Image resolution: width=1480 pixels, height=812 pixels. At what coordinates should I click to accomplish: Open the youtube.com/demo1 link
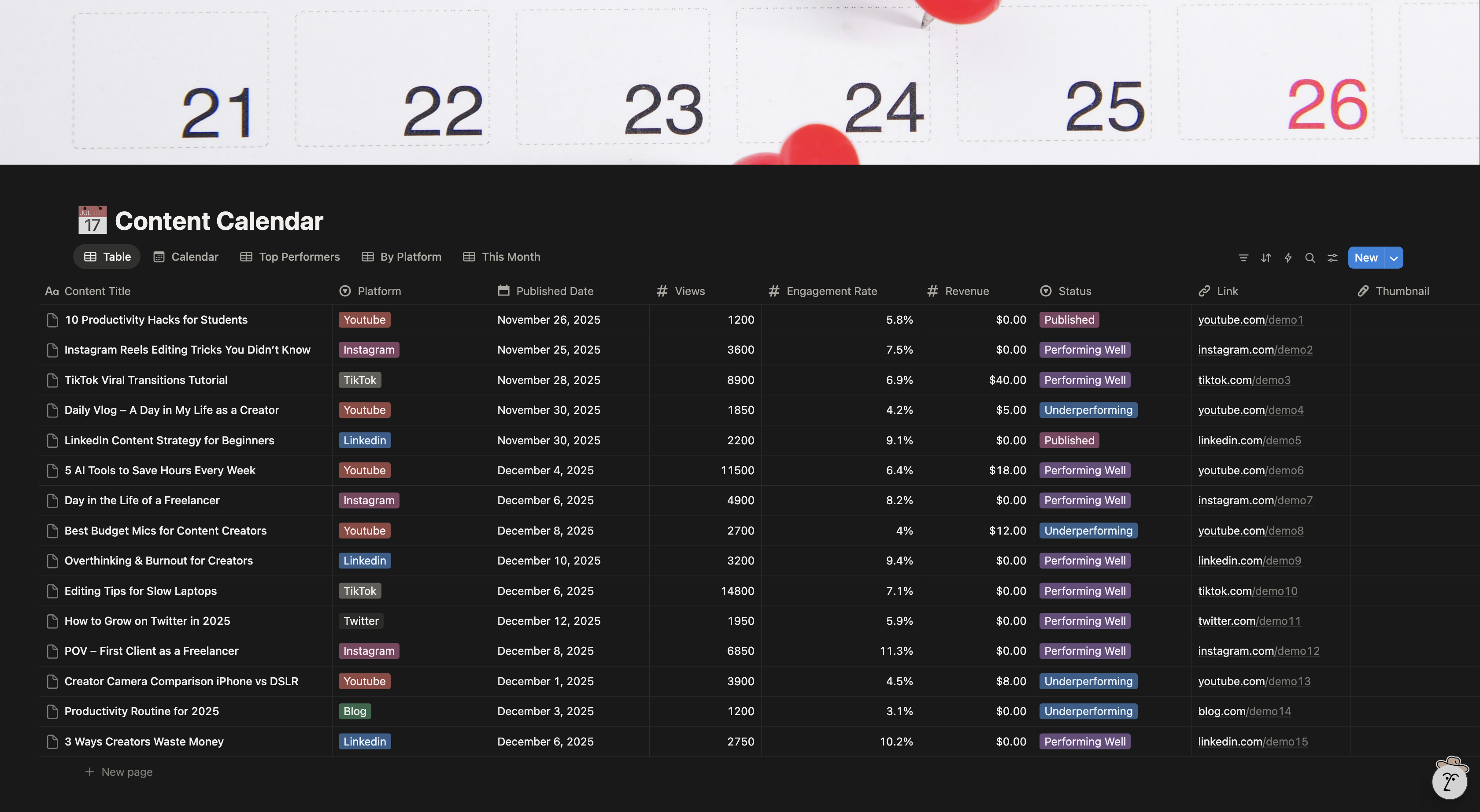point(1250,320)
